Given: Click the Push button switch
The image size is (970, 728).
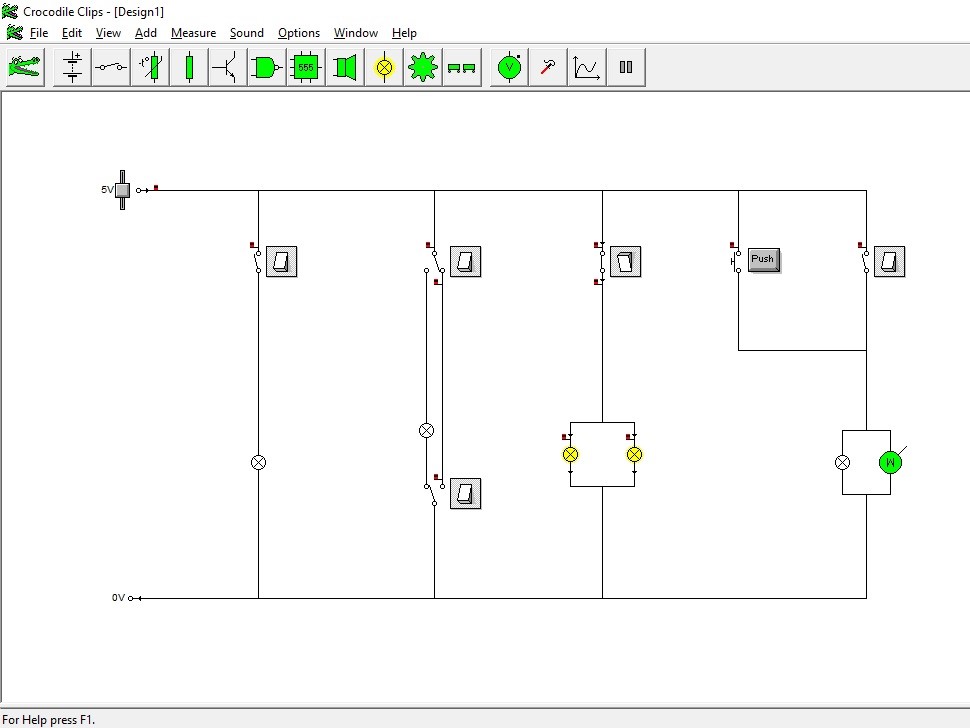Looking at the screenshot, I should (x=764, y=260).
